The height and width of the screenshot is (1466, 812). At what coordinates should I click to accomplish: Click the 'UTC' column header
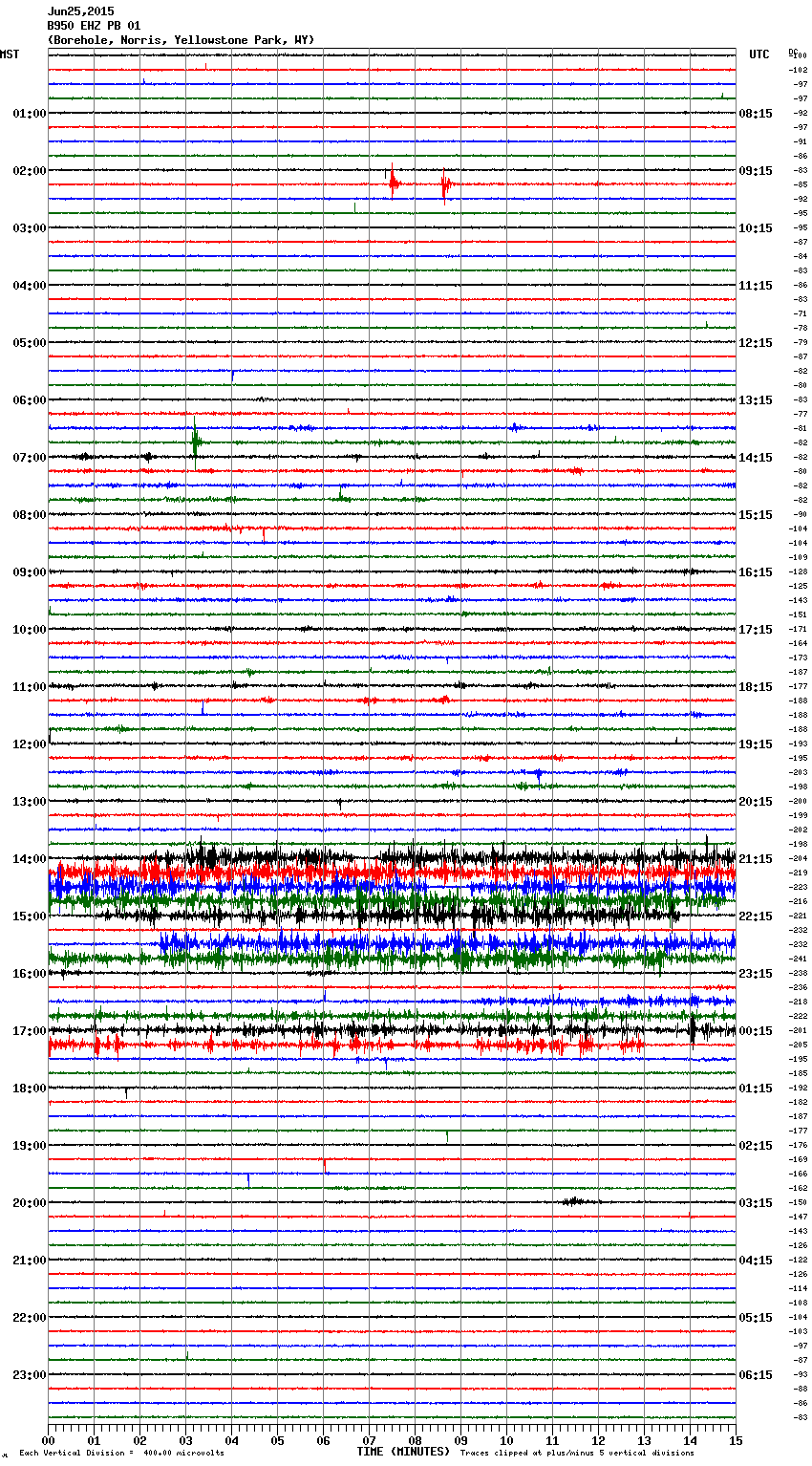759,54
